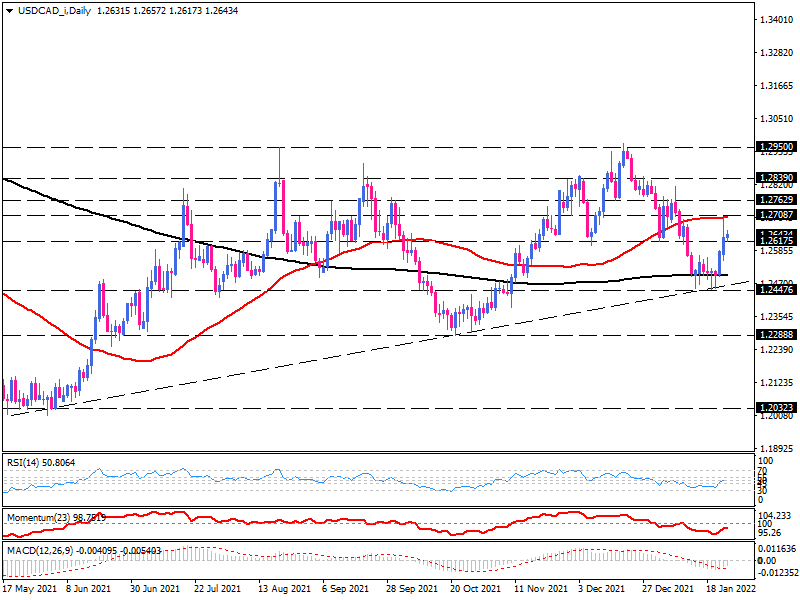Click the RSI(14) indicator label
The height and width of the screenshot is (600, 800).
point(26,463)
